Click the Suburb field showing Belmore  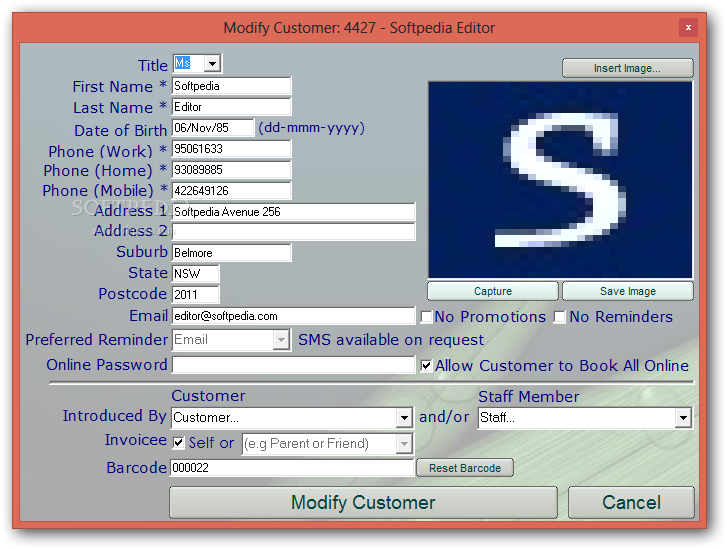[231, 253]
